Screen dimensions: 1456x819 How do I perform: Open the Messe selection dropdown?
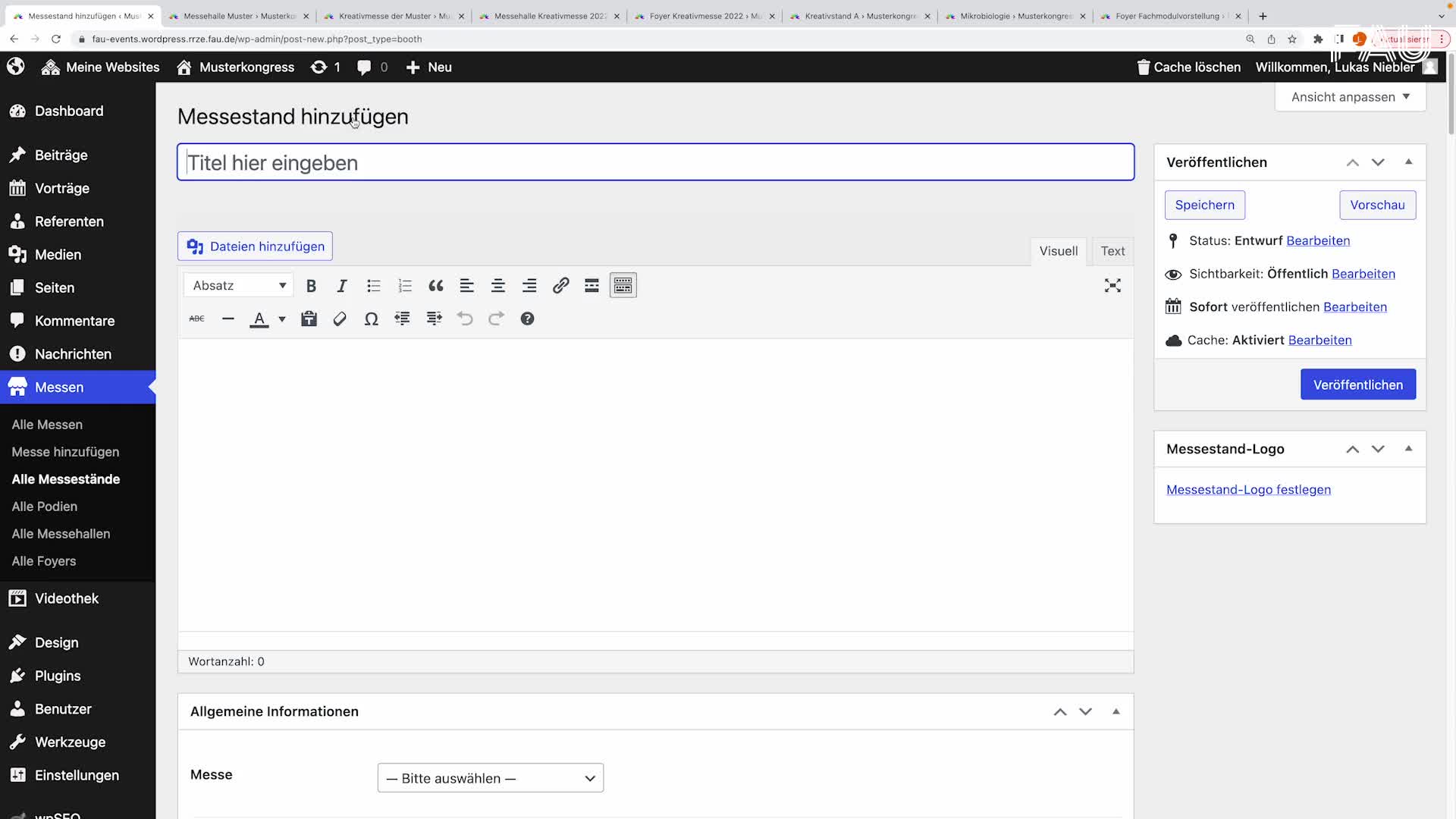pos(490,778)
